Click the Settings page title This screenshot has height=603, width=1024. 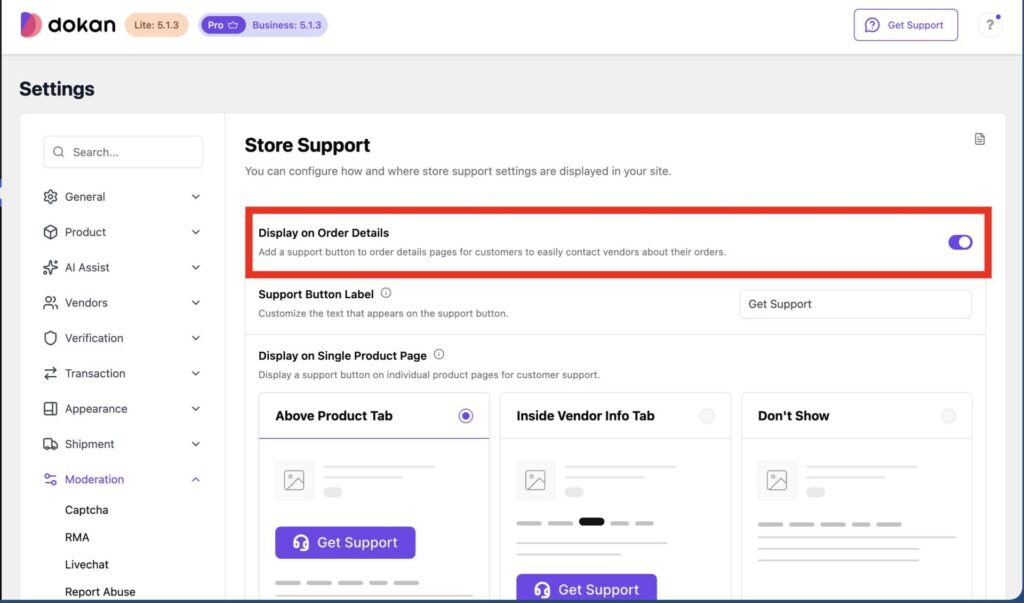(57, 89)
